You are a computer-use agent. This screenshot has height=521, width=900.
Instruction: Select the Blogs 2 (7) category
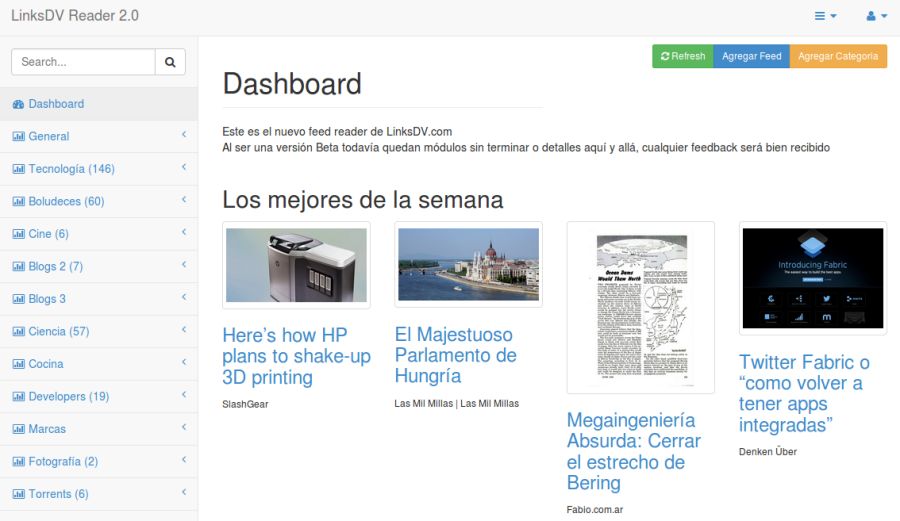coord(99,266)
